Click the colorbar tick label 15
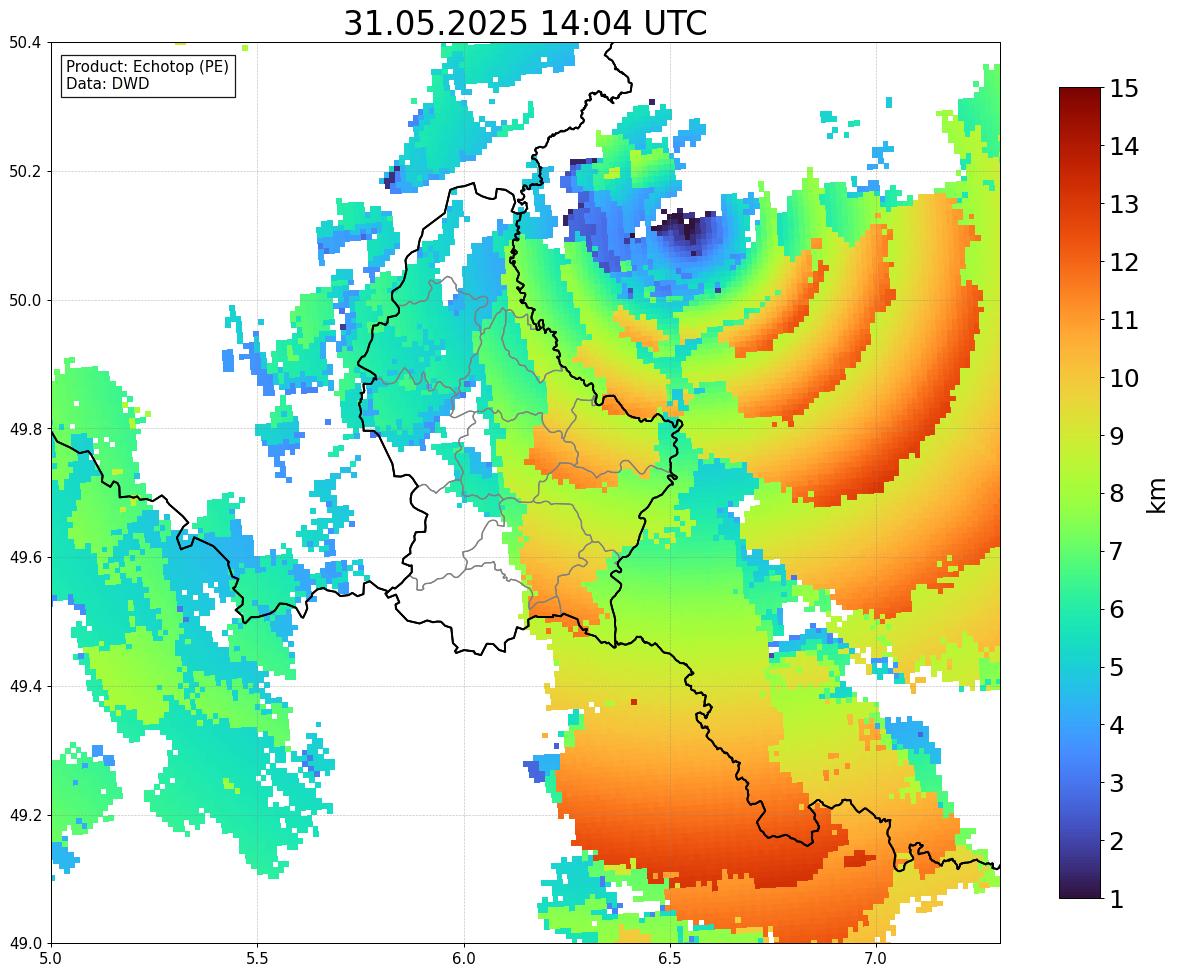Viewport: 1178px width, 976px height. pyautogui.click(x=1123, y=89)
